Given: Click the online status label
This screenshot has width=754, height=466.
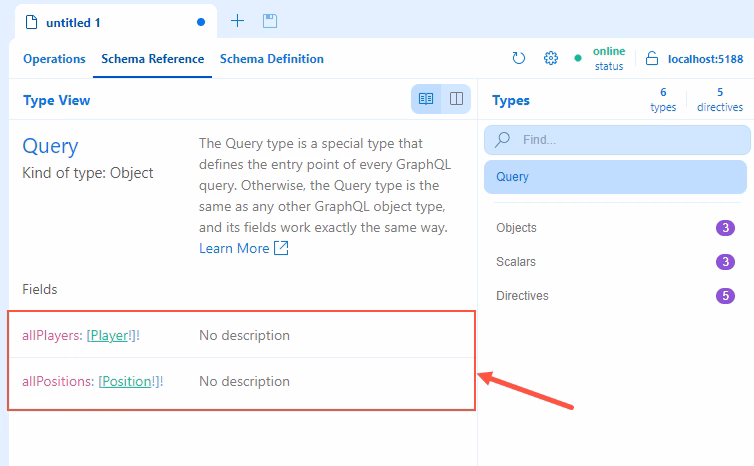Looking at the screenshot, I should pyautogui.click(x=609, y=51).
